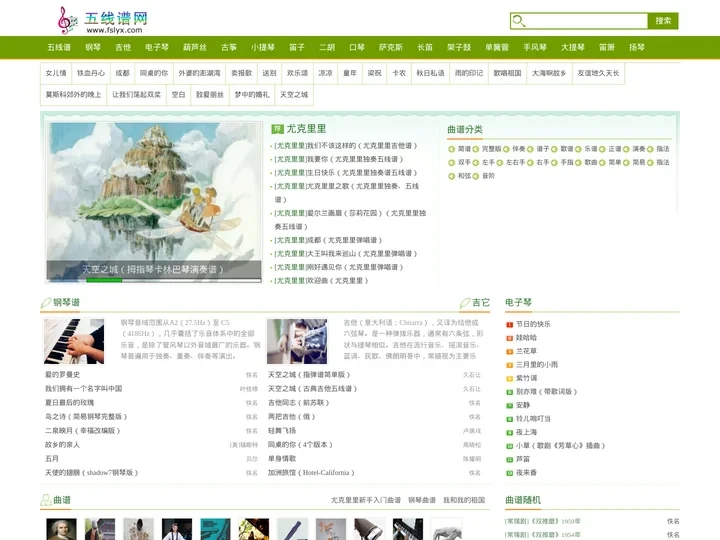The width and height of the screenshot is (720, 540).
Task: Click the green 搜索 search button
Action: click(x=663, y=21)
